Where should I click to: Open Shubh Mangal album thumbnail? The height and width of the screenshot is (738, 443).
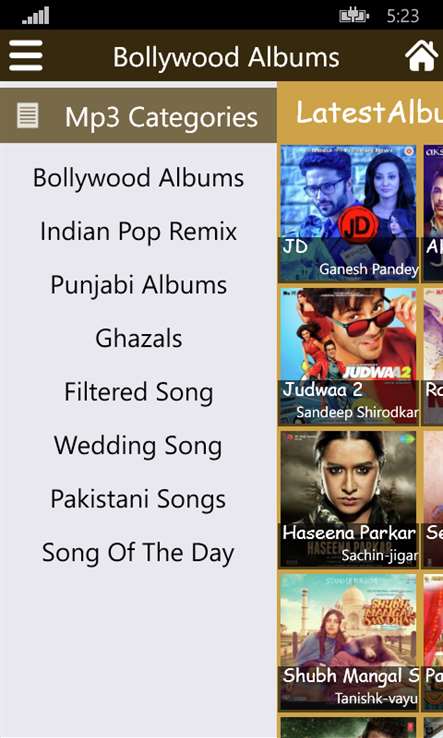point(349,642)
